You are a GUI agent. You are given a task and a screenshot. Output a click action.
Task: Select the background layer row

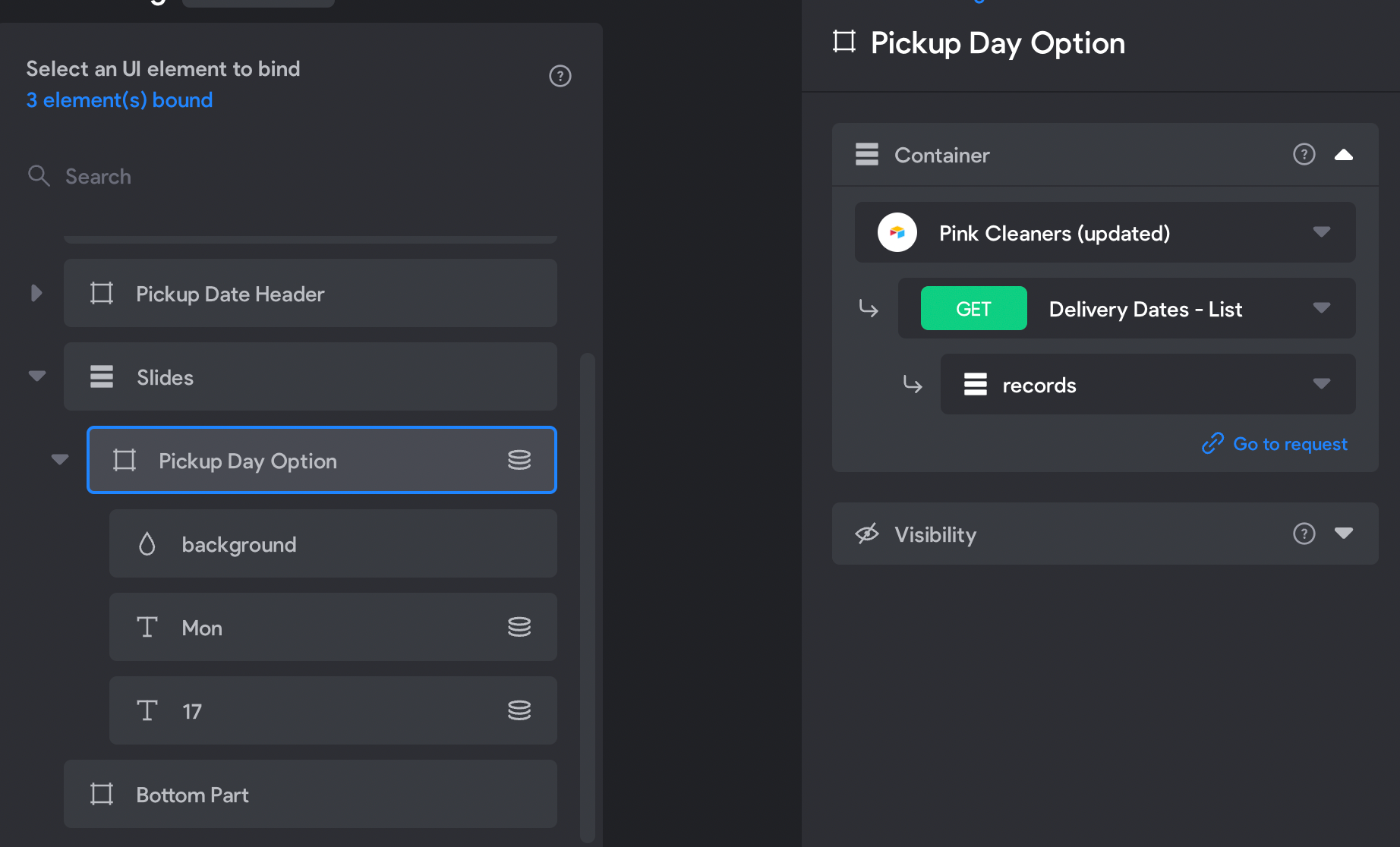333,543
